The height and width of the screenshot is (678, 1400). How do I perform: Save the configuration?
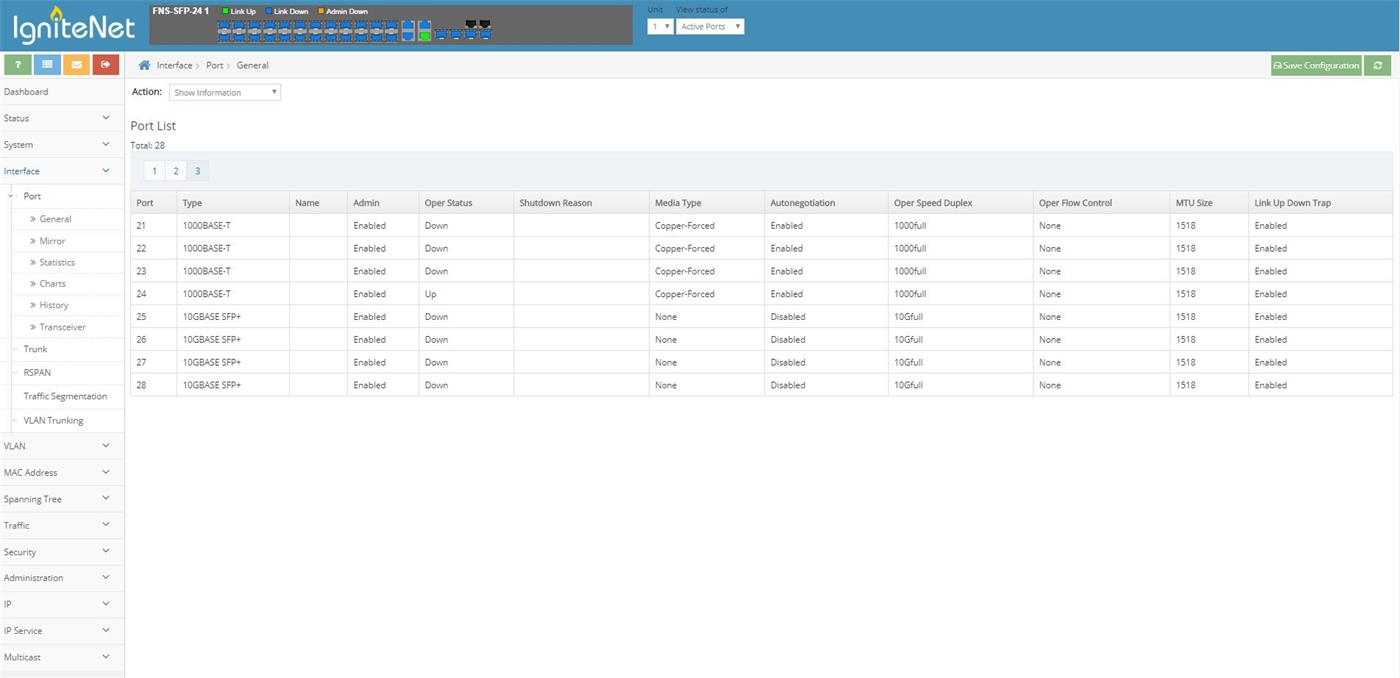click(1316, 65)
